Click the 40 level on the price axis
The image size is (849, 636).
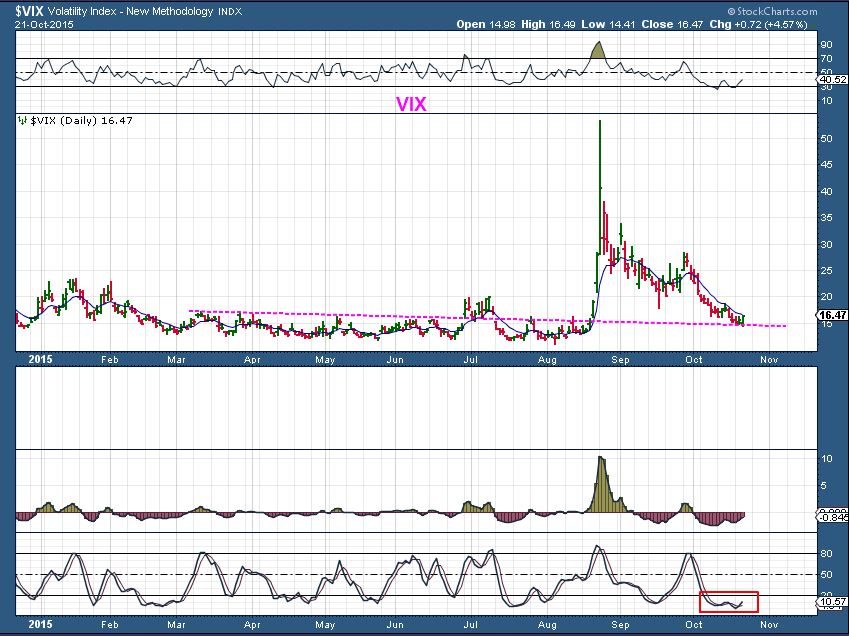pos(826,191)
